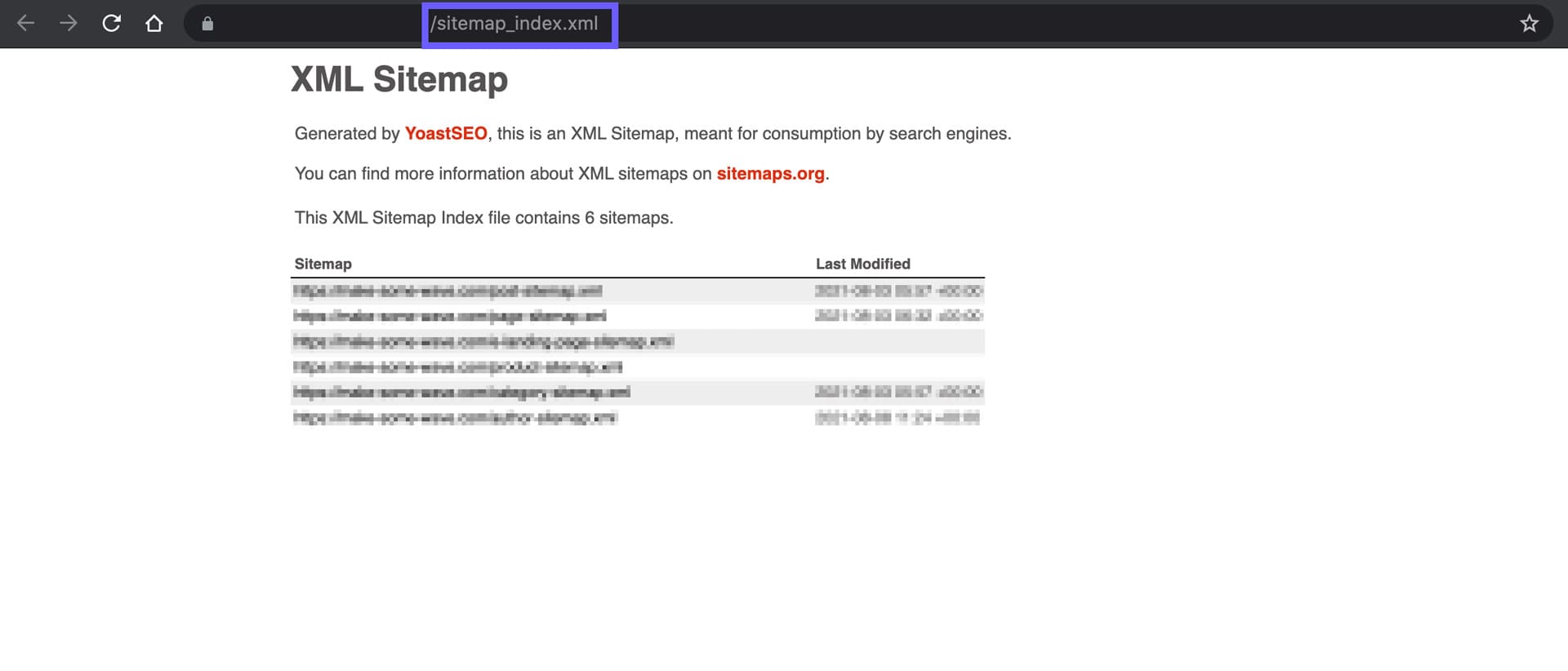1568x671 pixels.
Task: Click the Last Modified column header
Action: [x=862, y=264]
